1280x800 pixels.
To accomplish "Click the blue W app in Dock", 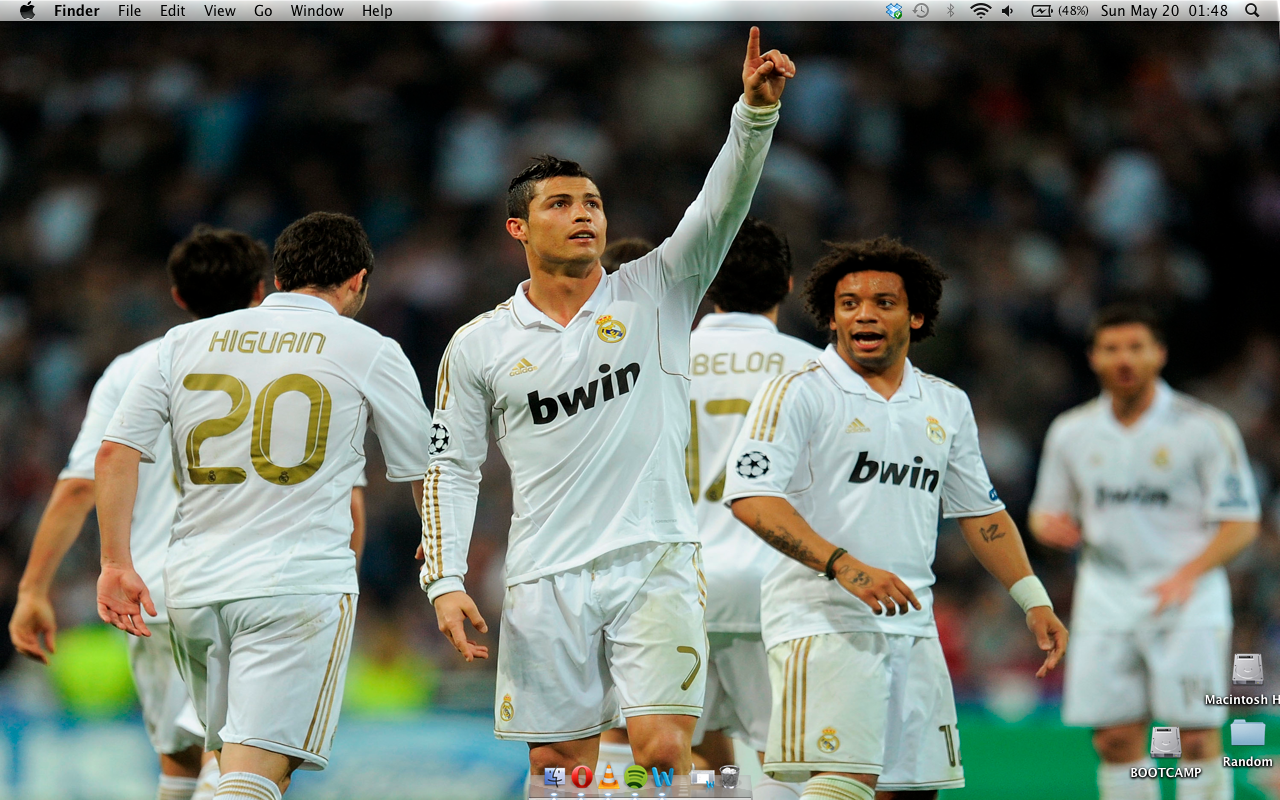I will (662, 777).
